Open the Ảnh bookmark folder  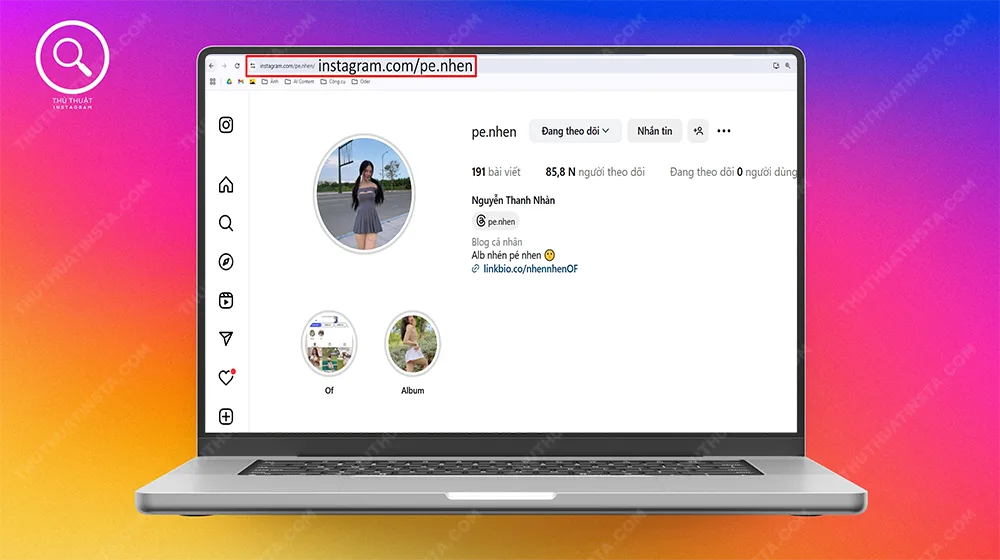(x=270, y=82)
